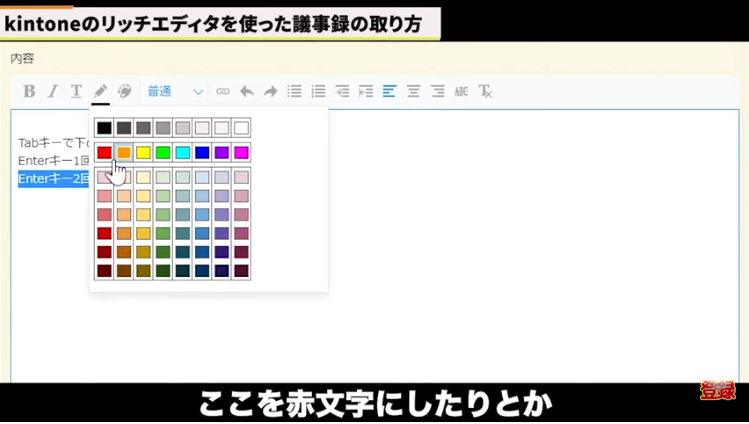Image resolution: width=749 pixels, height=424 pixels.
Task: Select the bright purple swatch
Action: coord(222,153)
